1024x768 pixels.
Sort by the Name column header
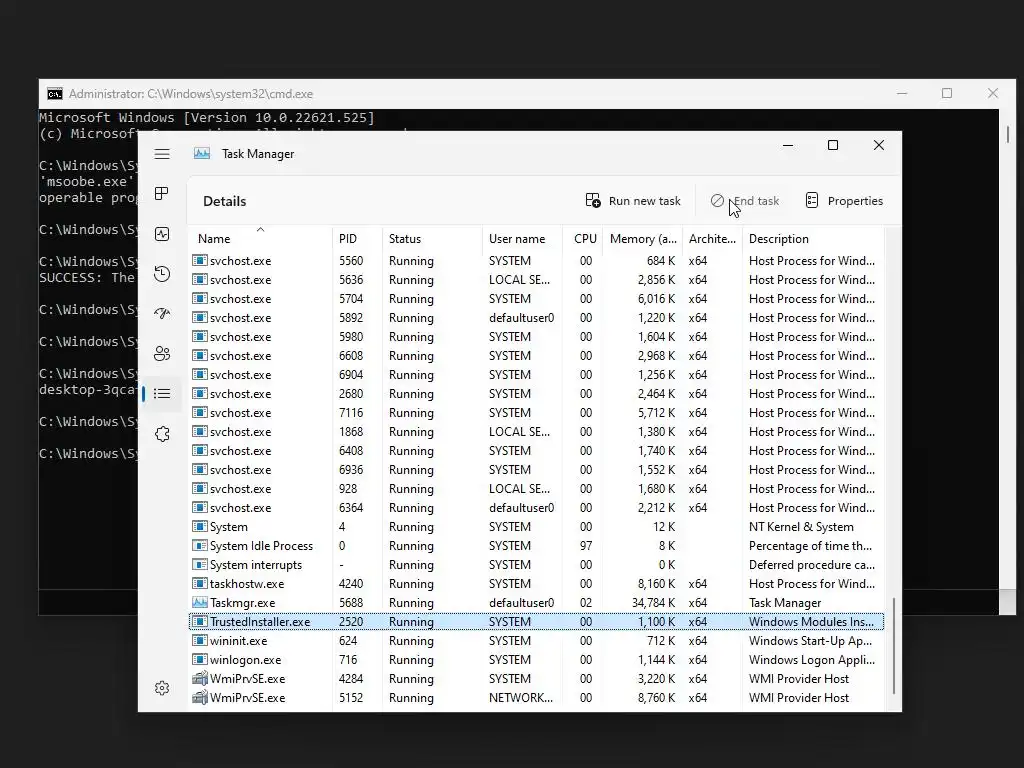point(260,238)
